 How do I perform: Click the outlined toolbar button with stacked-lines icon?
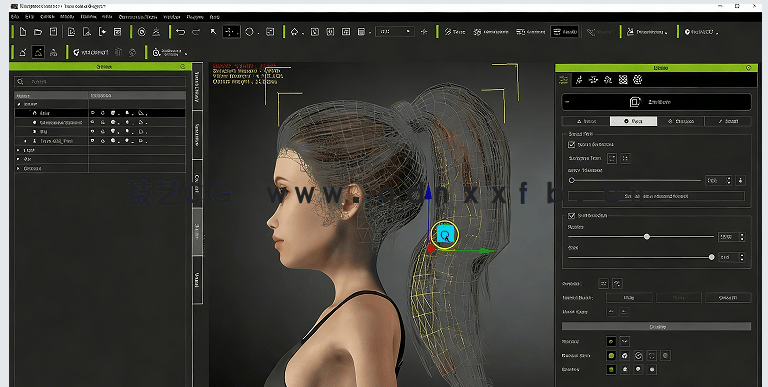point(565,32)
